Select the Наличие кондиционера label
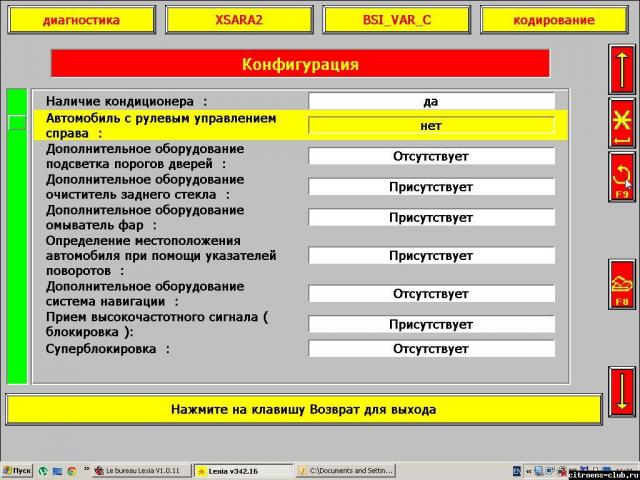The height and width of the screenshot is (480, 640). coord(127,101)
